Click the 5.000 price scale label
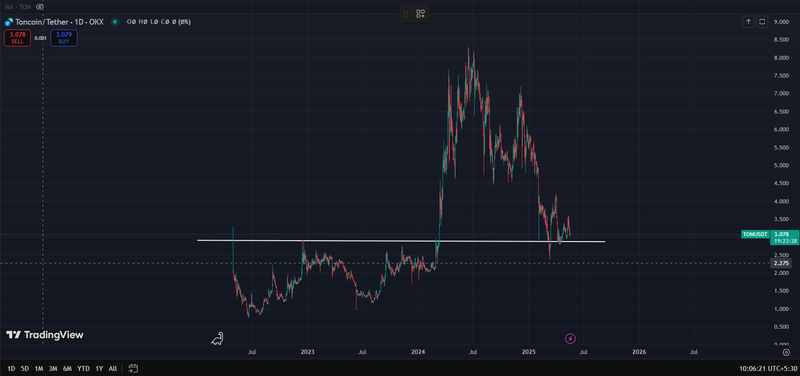This screenshot has height=376, width=800. click(781, 165)
